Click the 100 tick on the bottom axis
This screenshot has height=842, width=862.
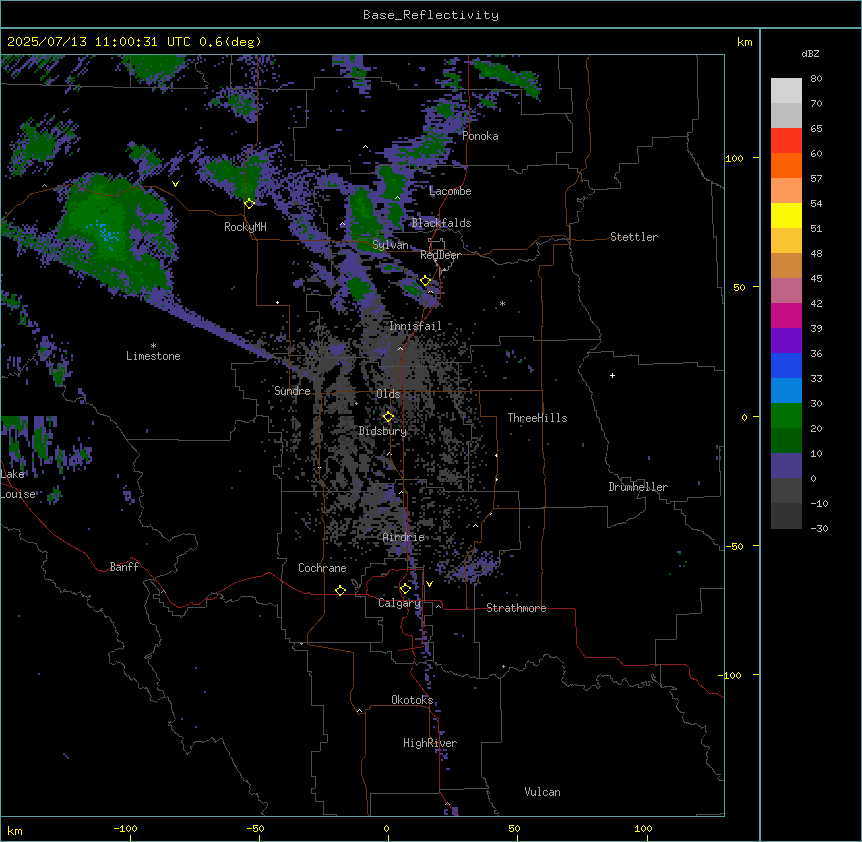[643, 829]
